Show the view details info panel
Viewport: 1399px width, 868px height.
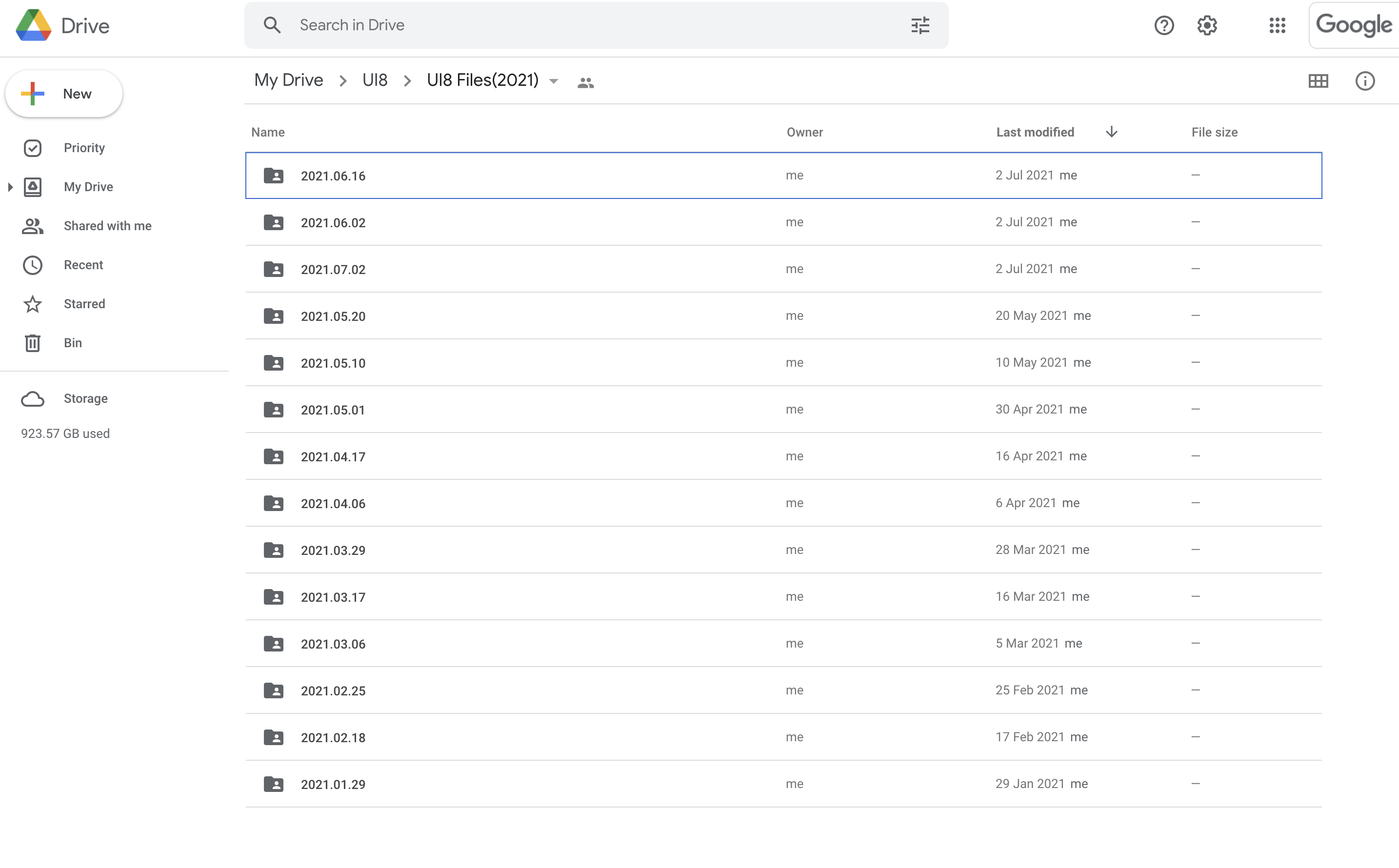pyautogui.click(x=1364, y=81)
